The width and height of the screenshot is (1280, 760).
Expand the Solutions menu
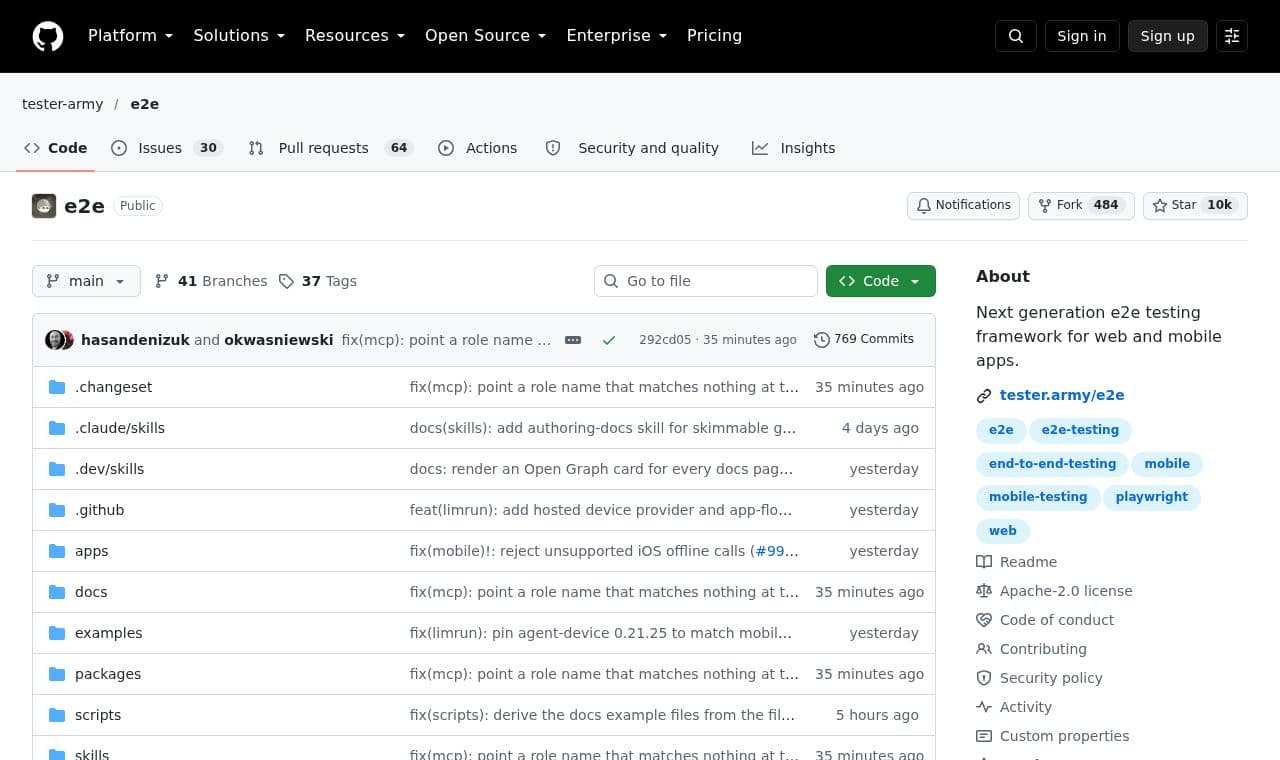(239, 36)
